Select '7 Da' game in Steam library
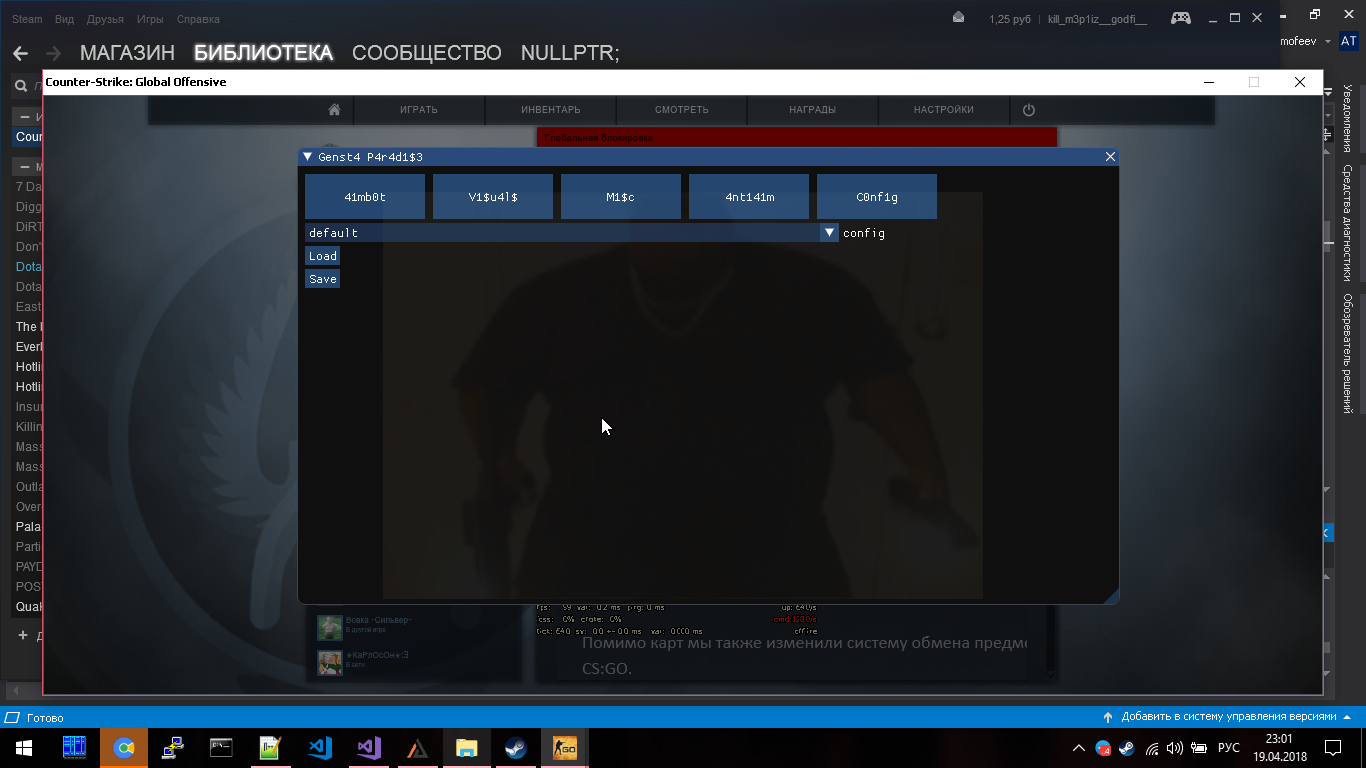The image size is (1366, 768). point(28,187)
